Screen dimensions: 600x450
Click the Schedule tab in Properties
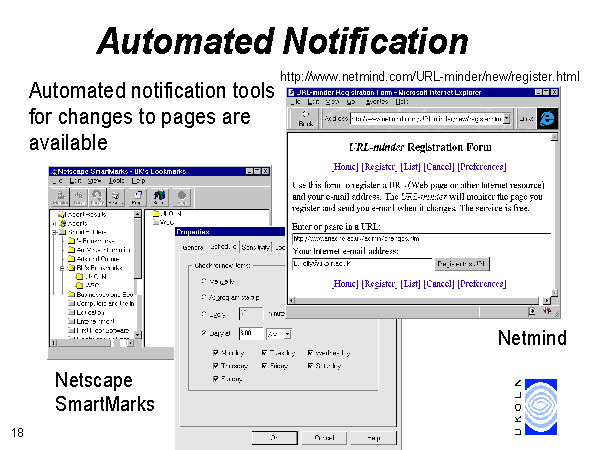click(x=223, y=246)
